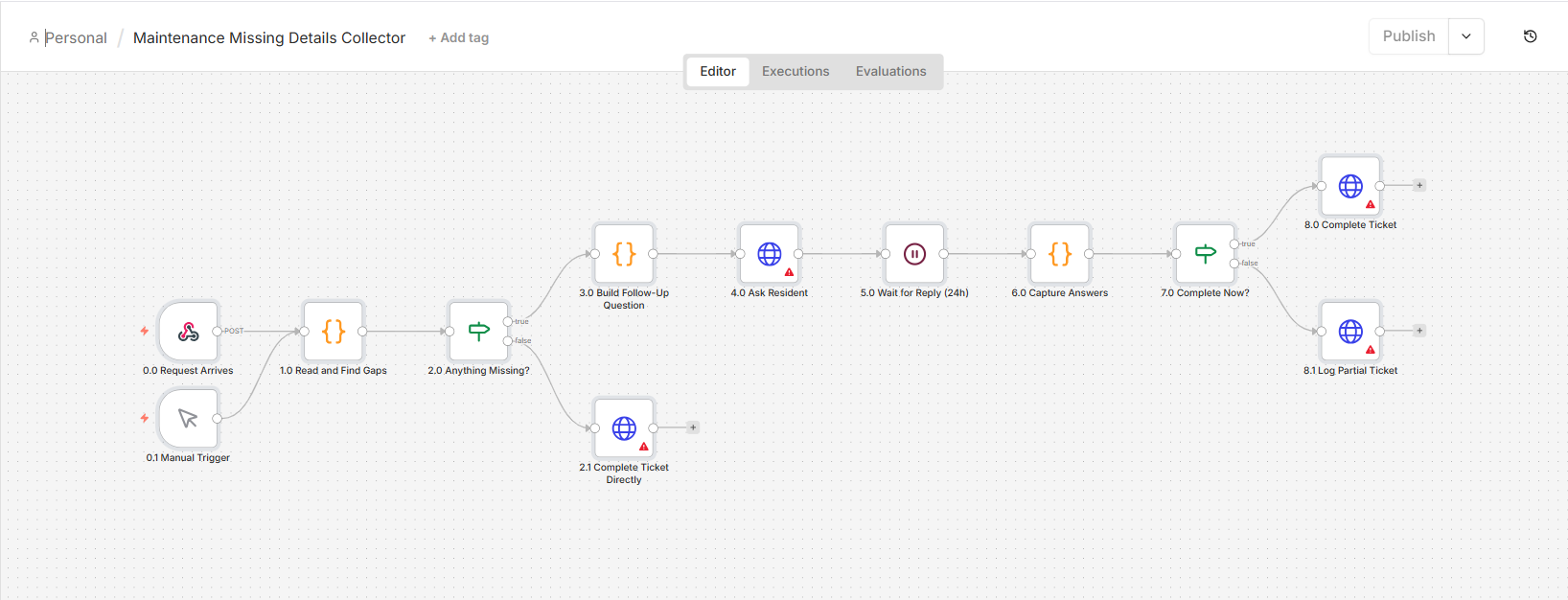Select the 8.0 Complete Ticket node
This screenshot has height=600, width=1568.
pos(1350,186)
